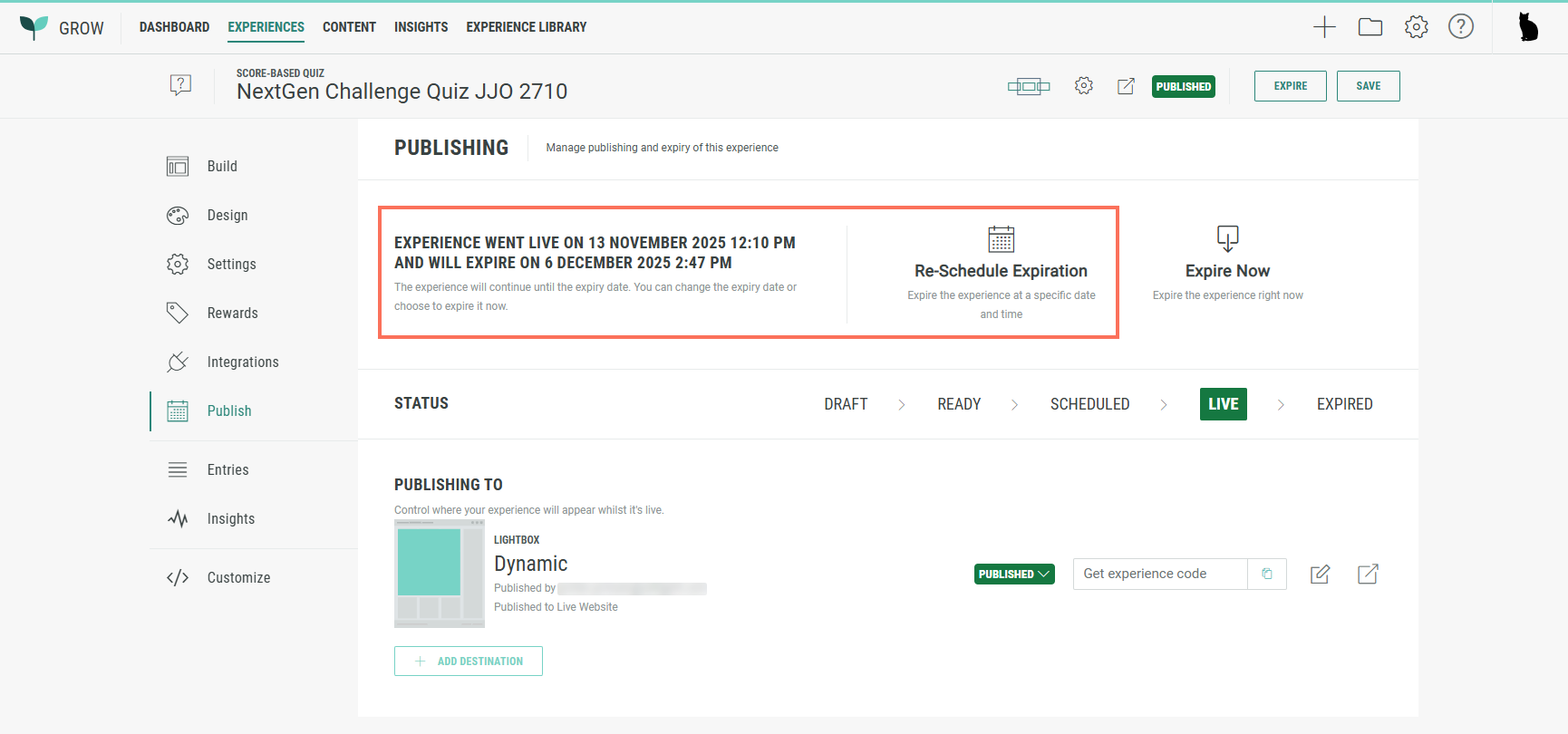This screenshot has height=734, width=1568.
Task: Open the preview icon beside Published badge
Action: tap(1126, 86)
